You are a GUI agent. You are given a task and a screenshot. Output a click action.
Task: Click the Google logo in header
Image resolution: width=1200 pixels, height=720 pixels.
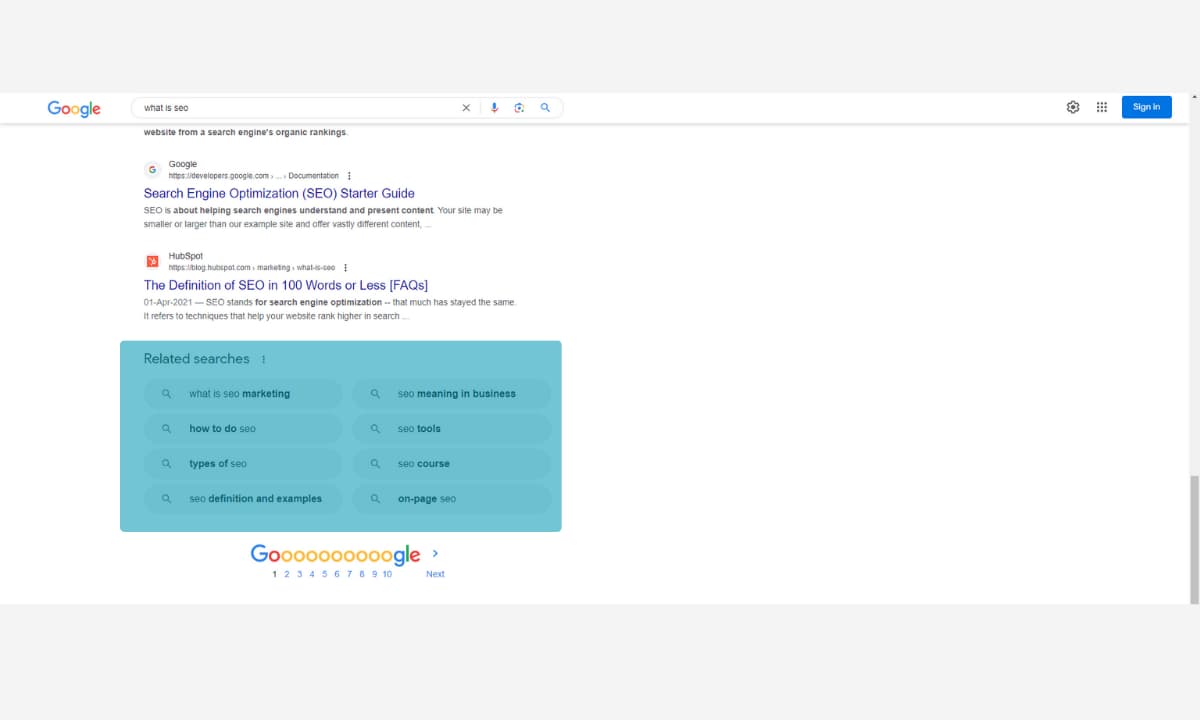[74, 108]
